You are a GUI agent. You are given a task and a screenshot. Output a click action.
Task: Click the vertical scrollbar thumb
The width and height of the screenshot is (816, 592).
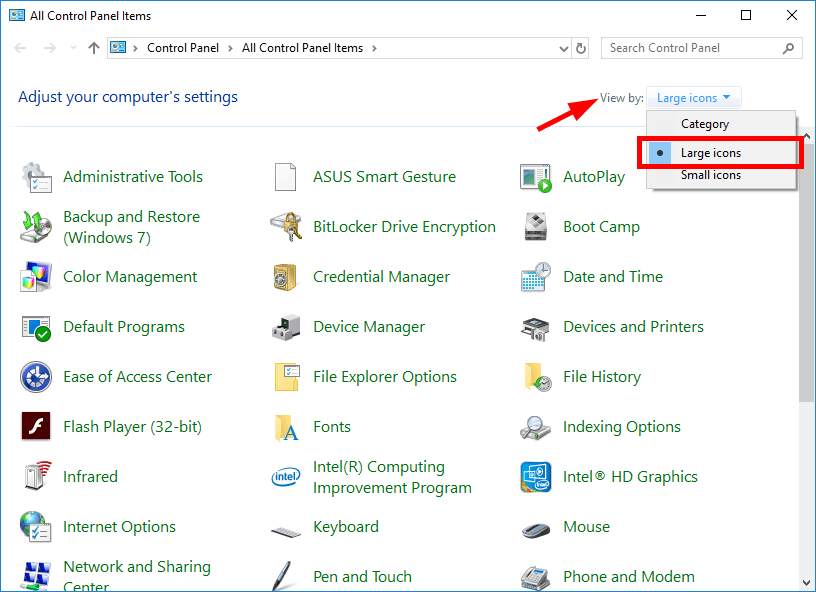[806, 271]
